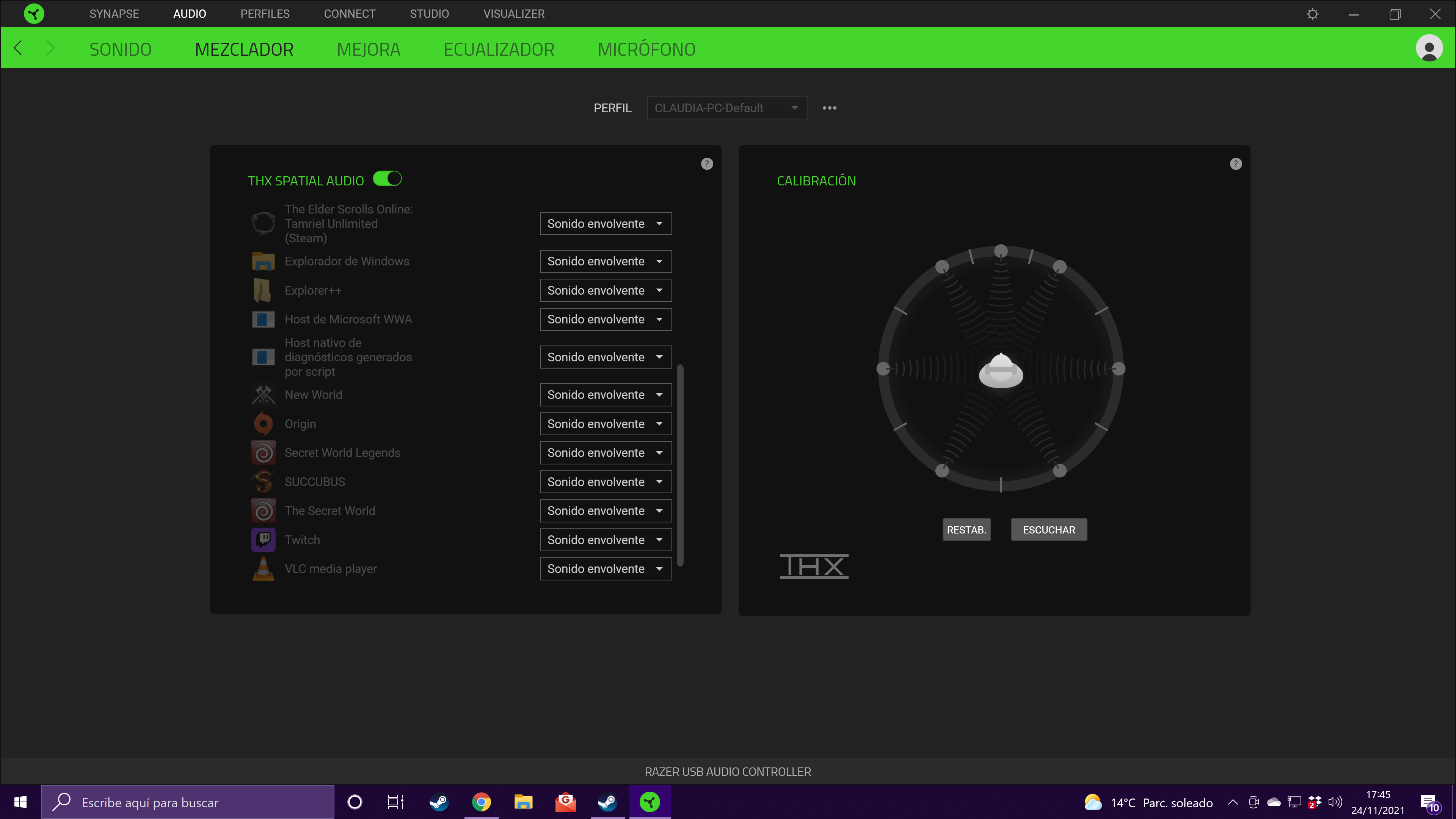Image resolution: width=1456 pixels, height=819 pixels.
Task: Expand The Secret World sound dropdown
Action: [x=606, y=510]
